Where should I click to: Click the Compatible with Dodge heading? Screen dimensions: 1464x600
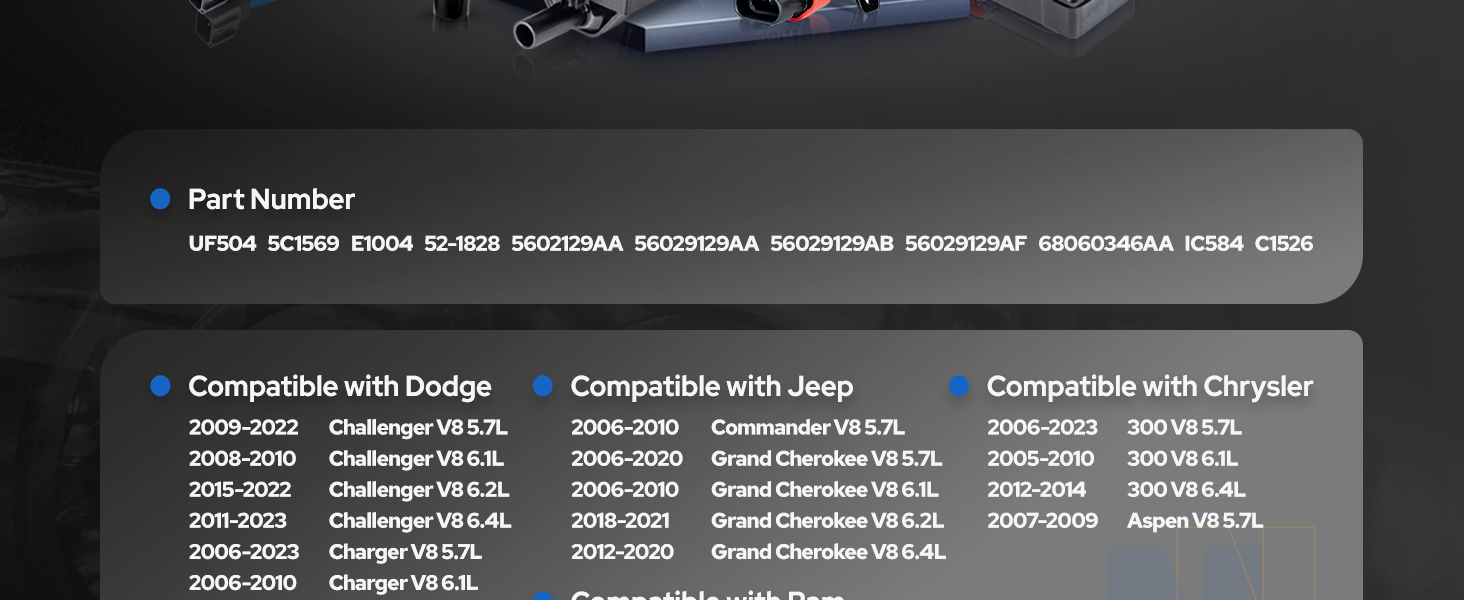(x=340, y=386)
